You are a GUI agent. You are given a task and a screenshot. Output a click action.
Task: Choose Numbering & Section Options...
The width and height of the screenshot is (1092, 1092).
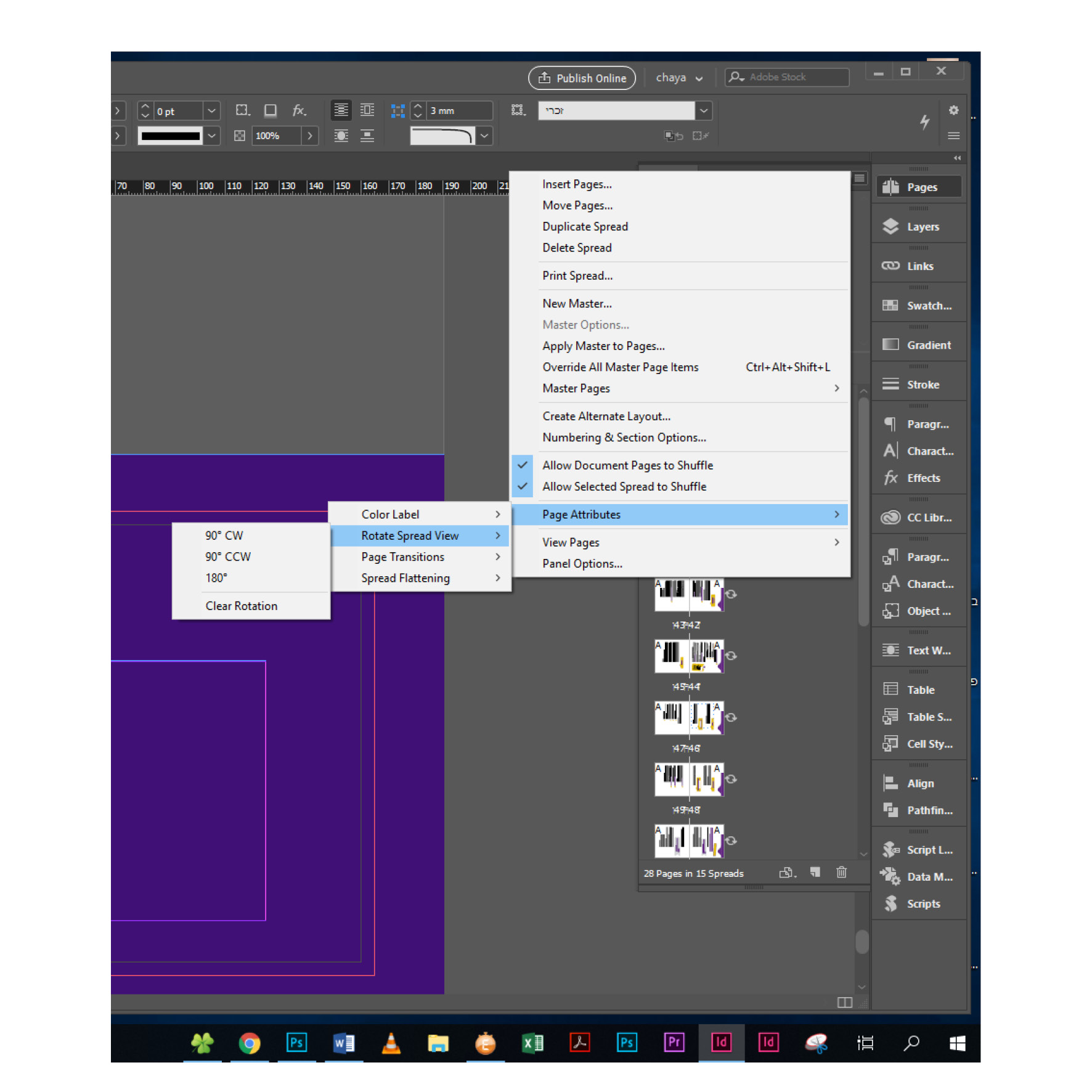(x=680, y=438)
